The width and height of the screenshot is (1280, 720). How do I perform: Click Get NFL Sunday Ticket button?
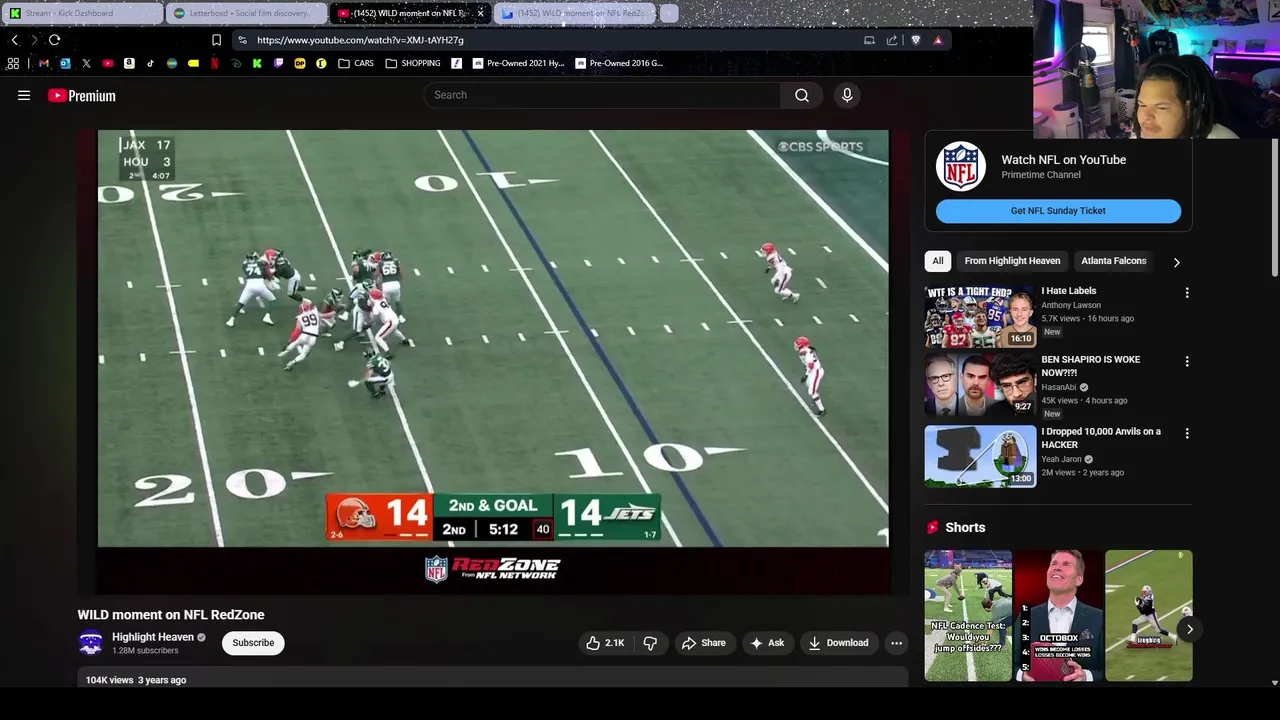[x=1058, y=211]
